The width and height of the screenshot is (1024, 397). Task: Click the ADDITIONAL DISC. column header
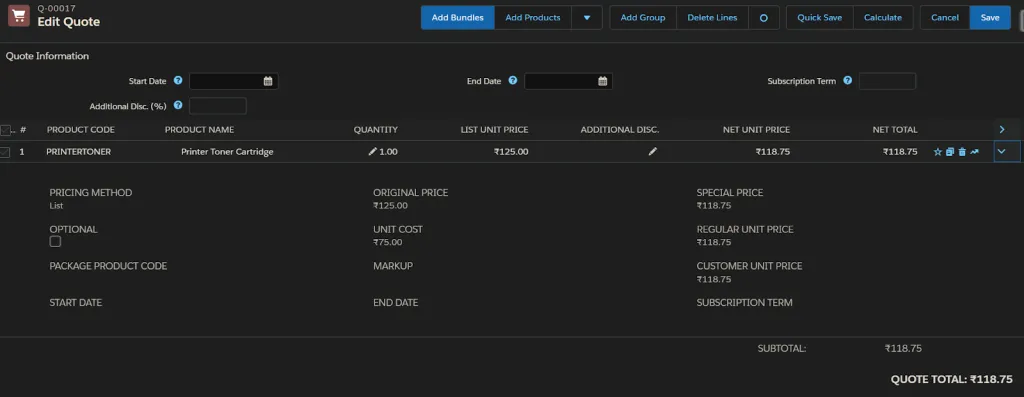click(620, 130)
